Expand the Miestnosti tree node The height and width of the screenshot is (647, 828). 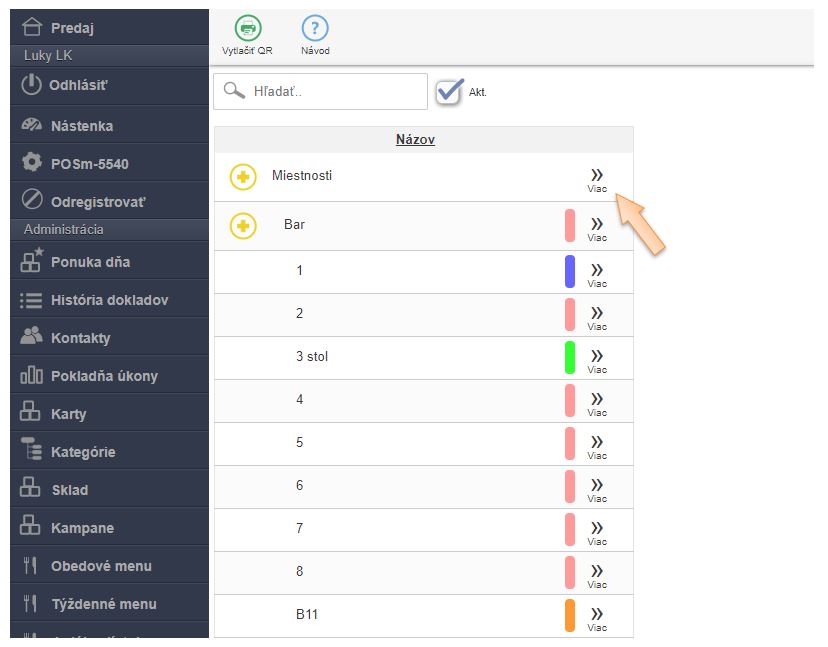point(244,177)
